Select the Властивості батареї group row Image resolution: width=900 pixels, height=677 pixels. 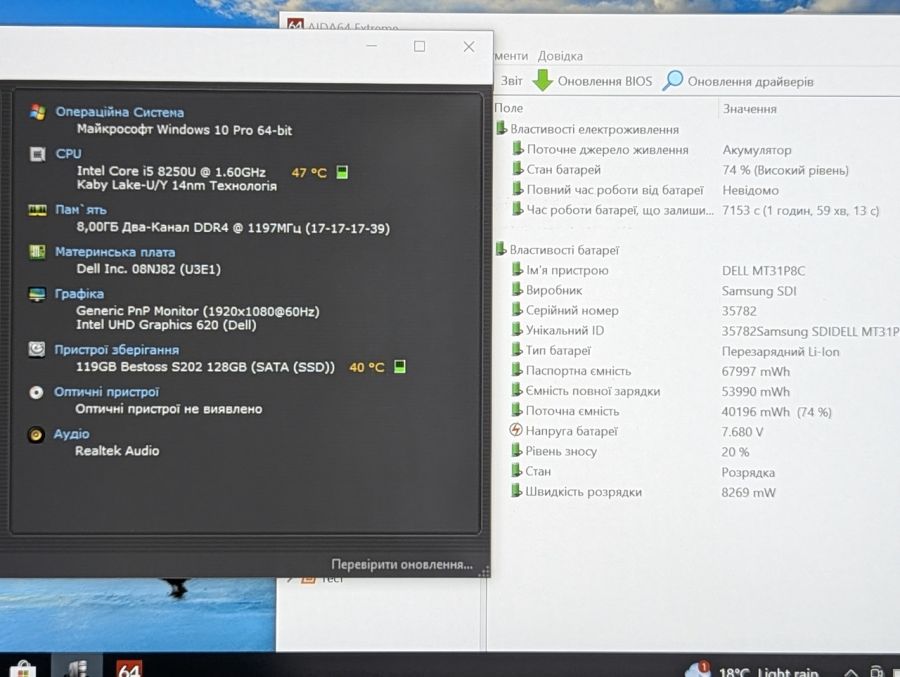[557, 250]
